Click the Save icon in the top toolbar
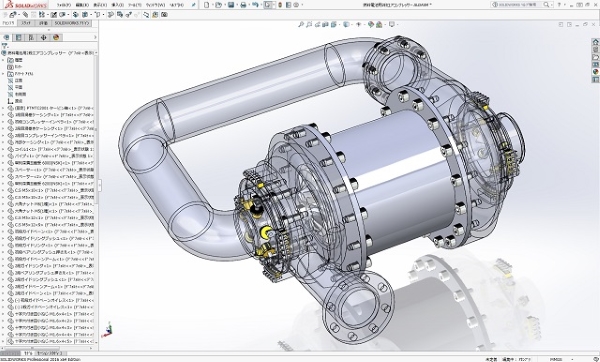Viewport: 600px width, 362px height. 231,5
